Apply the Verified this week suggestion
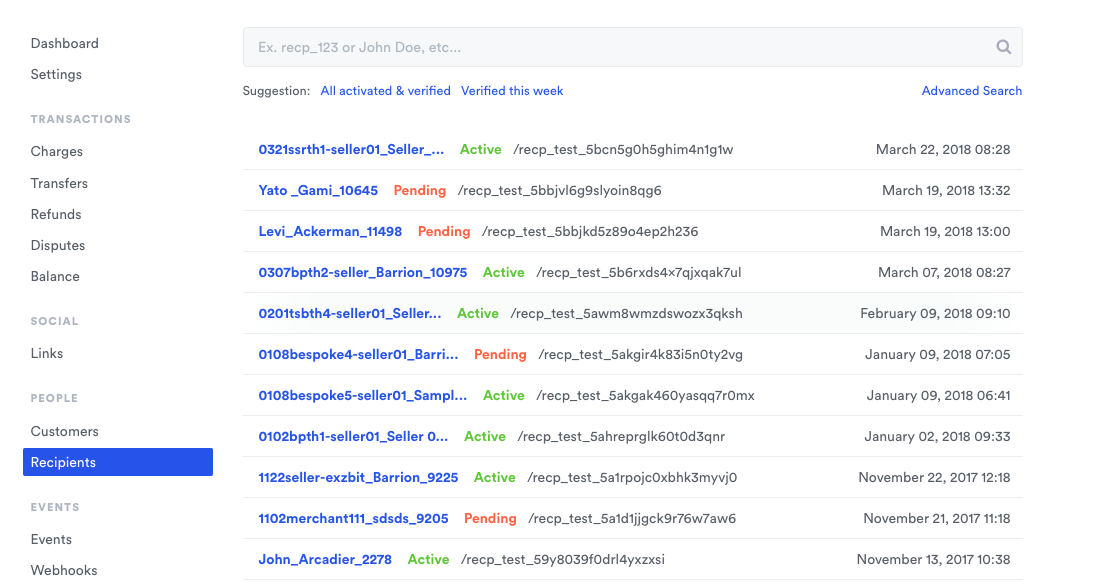 pos(512,91)
